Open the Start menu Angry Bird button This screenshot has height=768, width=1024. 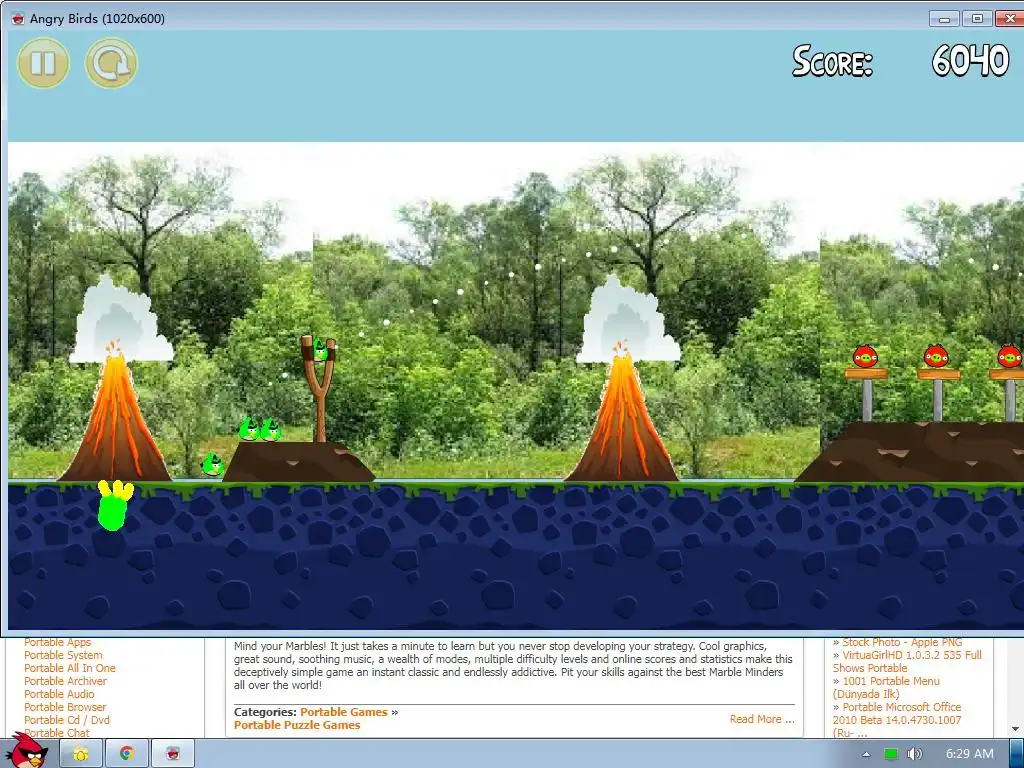(x=27, y=750)
